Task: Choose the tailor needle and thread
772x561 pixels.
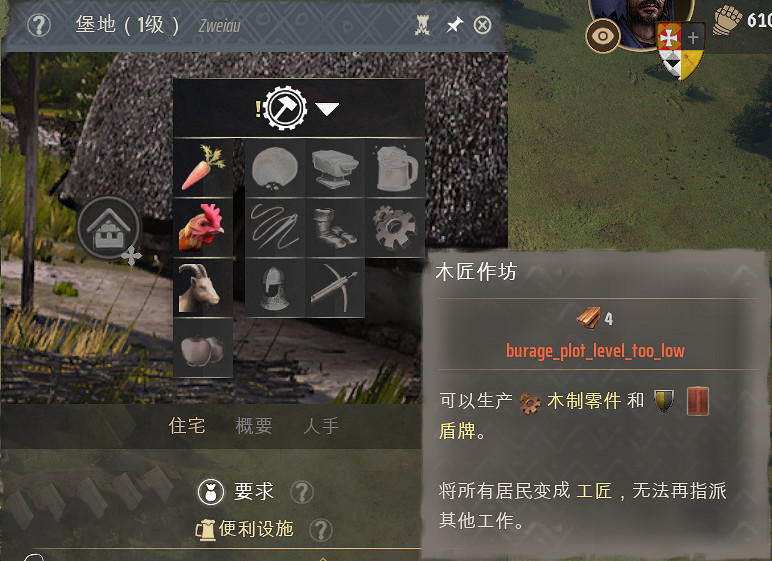Action: (x=275, y=228)
